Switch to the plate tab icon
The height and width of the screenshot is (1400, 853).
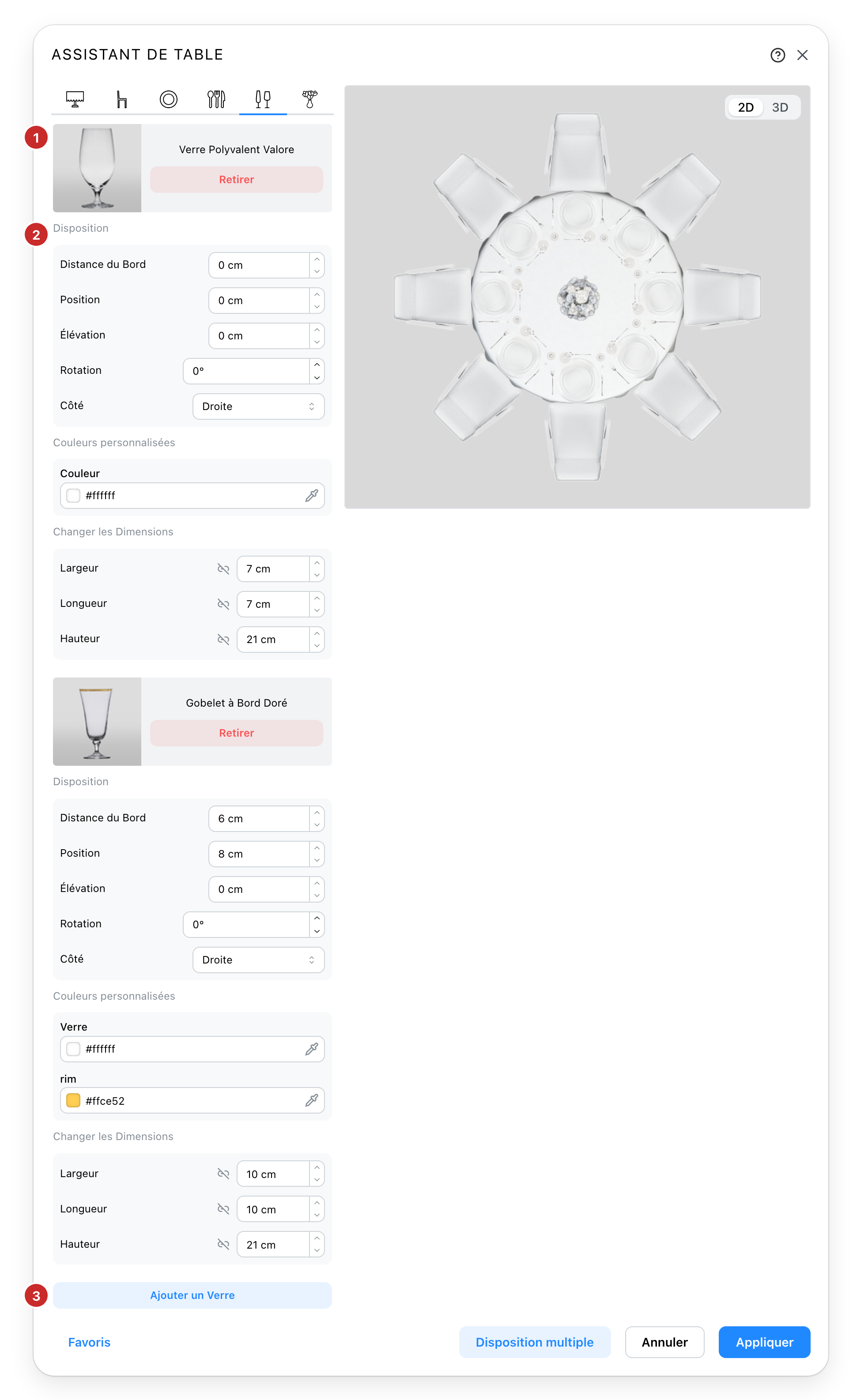point(168,99)
